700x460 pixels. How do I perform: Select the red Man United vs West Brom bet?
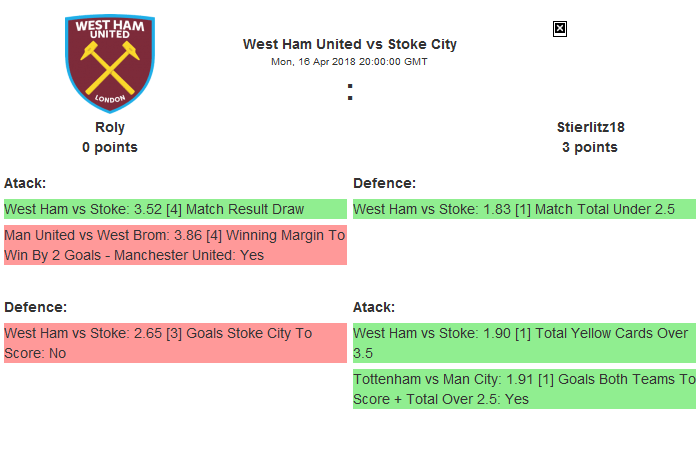tap(175, 245)
